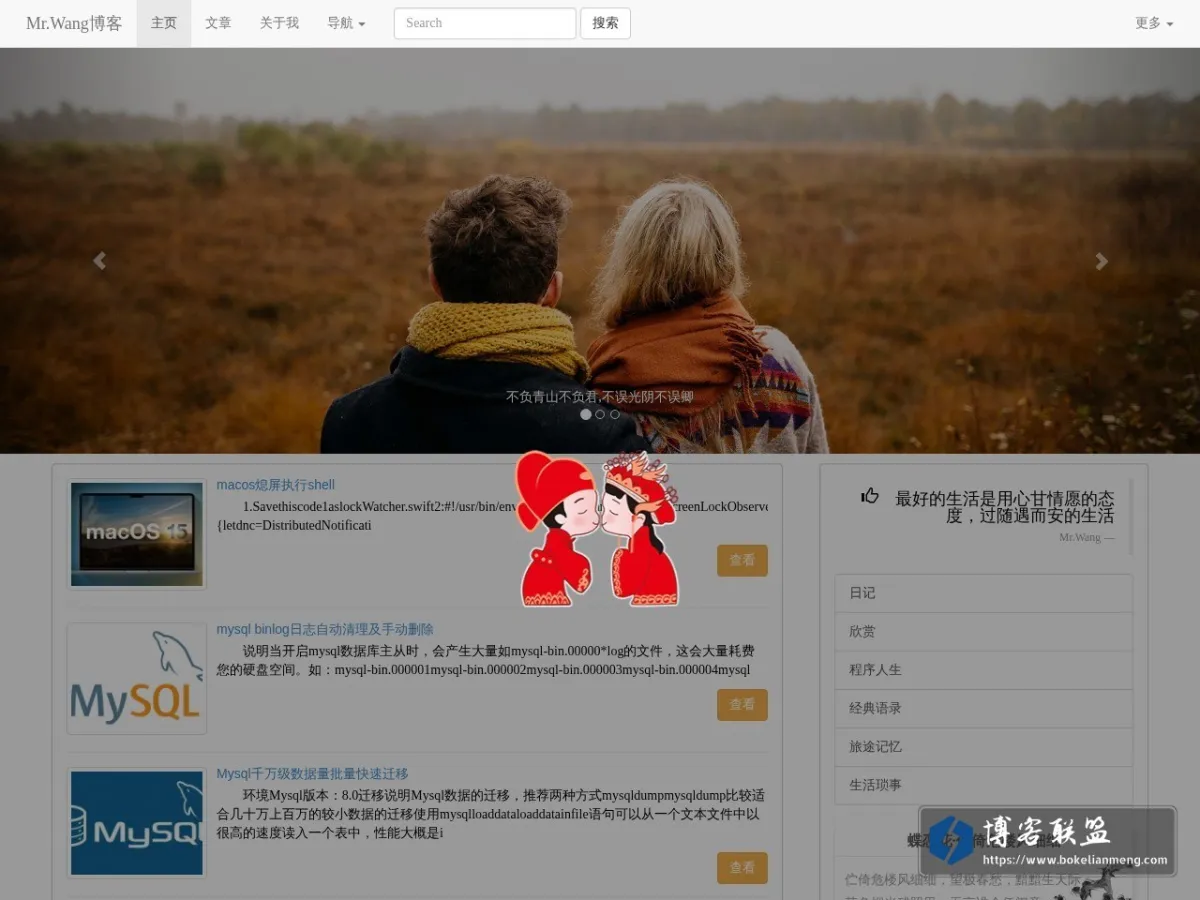This screenshot has height=900, width=1200.
Task: Focus the Search input field
Action: [x=485, y=23]
